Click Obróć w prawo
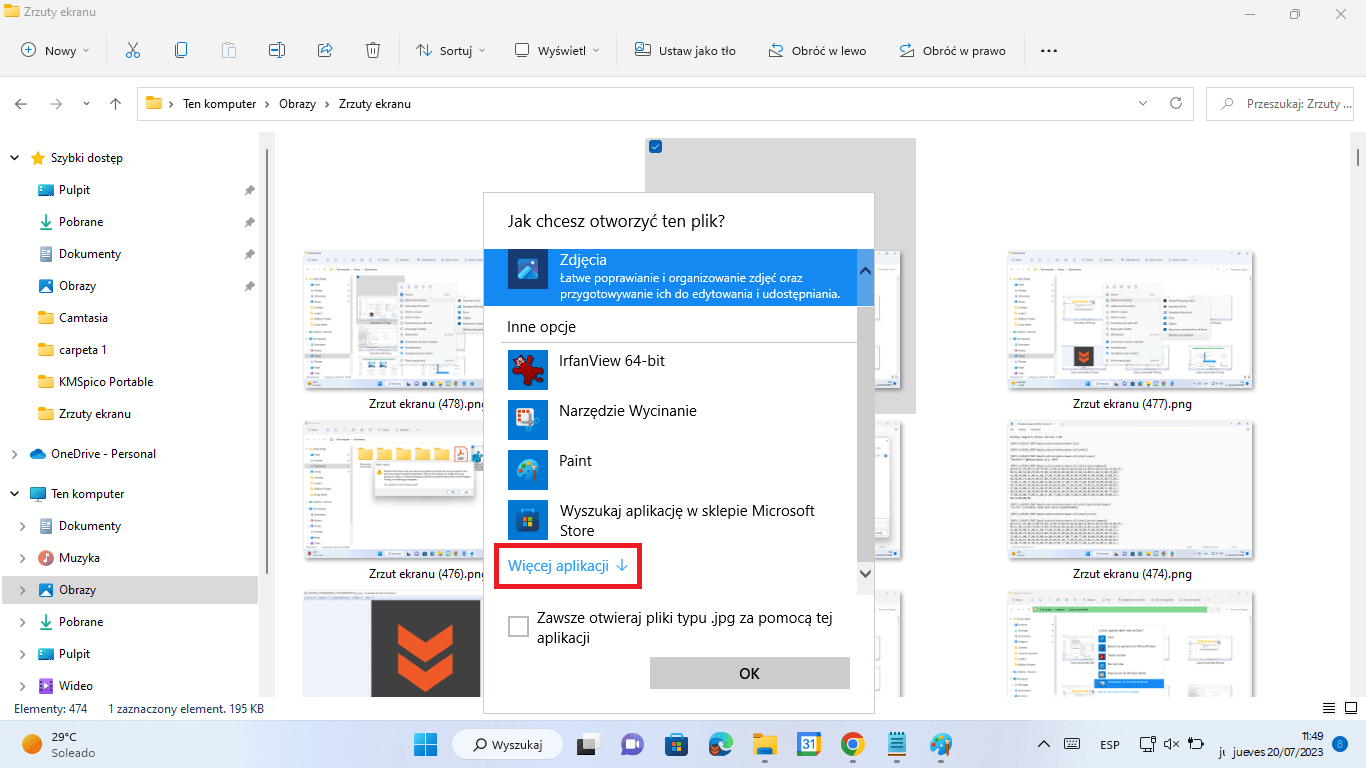1366x768 pixels. [x=952, y=50]
